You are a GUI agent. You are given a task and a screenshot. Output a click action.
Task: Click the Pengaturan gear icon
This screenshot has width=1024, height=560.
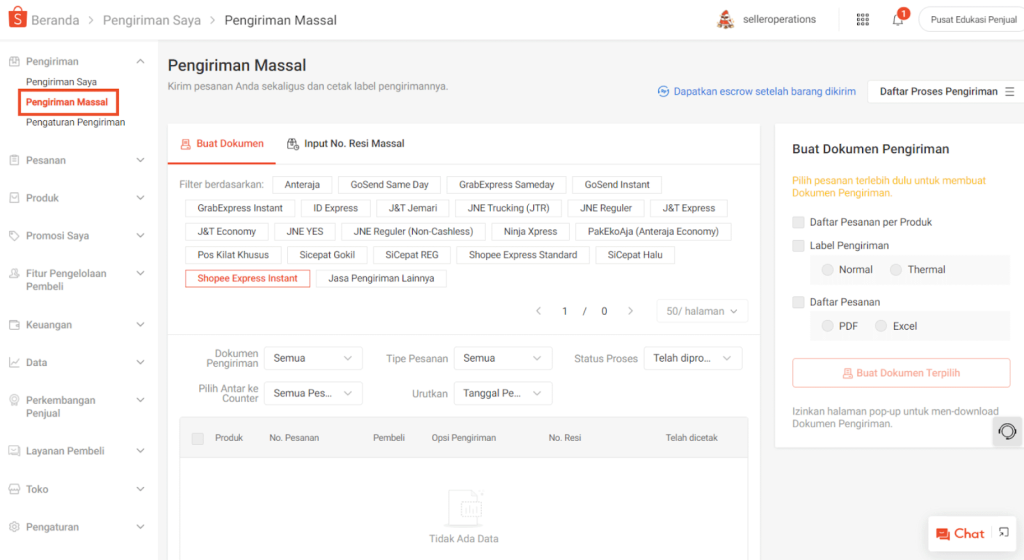pyautogui.click(x=14, y=527)
